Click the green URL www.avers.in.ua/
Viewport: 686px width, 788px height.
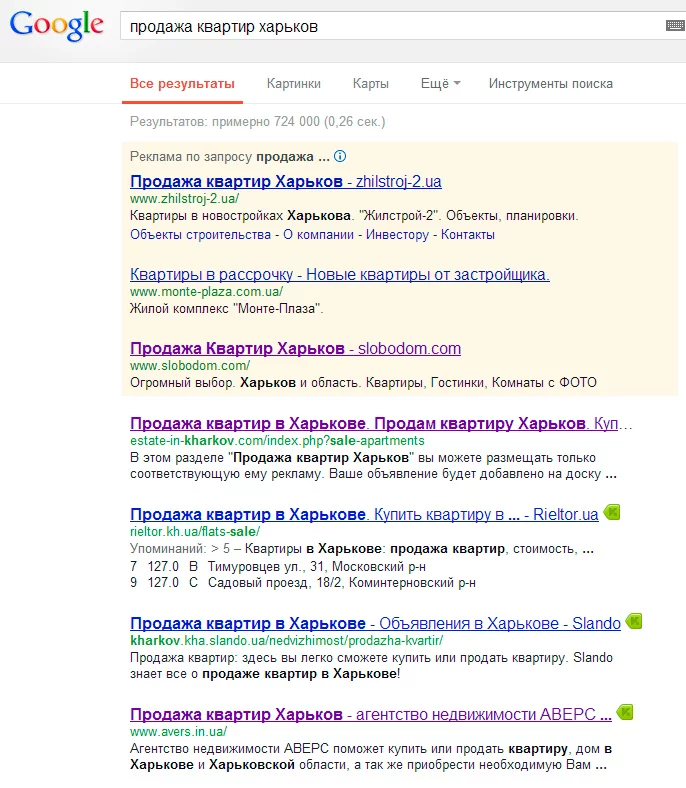[178, 731]
